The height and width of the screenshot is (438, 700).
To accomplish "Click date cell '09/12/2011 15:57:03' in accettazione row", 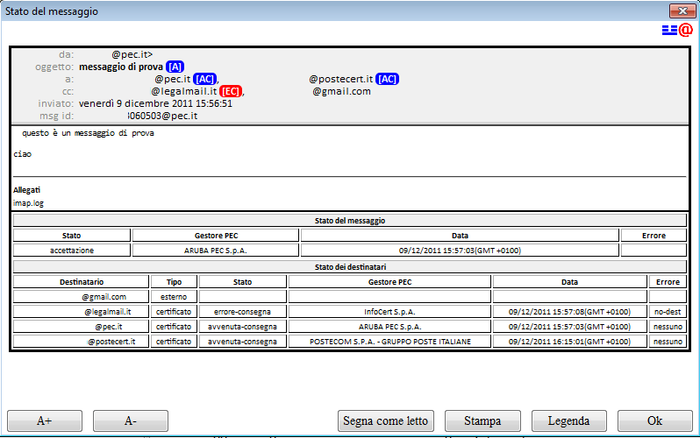I will coord(460,250).
